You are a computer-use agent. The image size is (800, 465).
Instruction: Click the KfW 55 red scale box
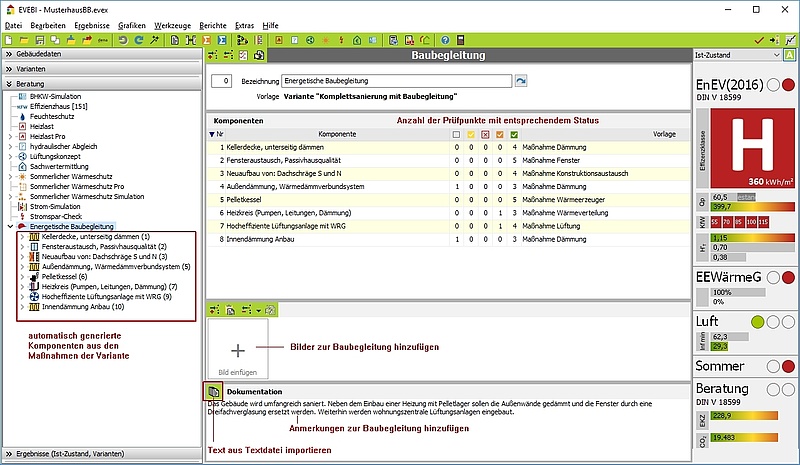715,222
